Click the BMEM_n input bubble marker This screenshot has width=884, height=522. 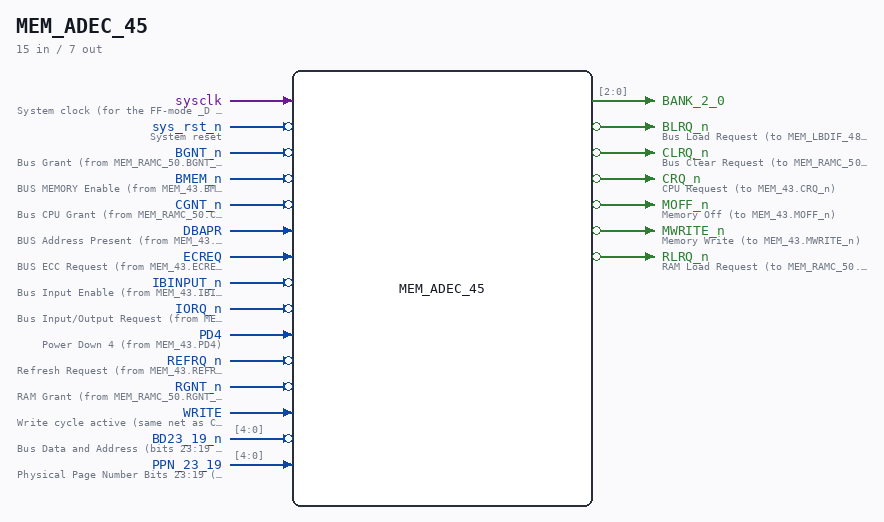(288, 179)
